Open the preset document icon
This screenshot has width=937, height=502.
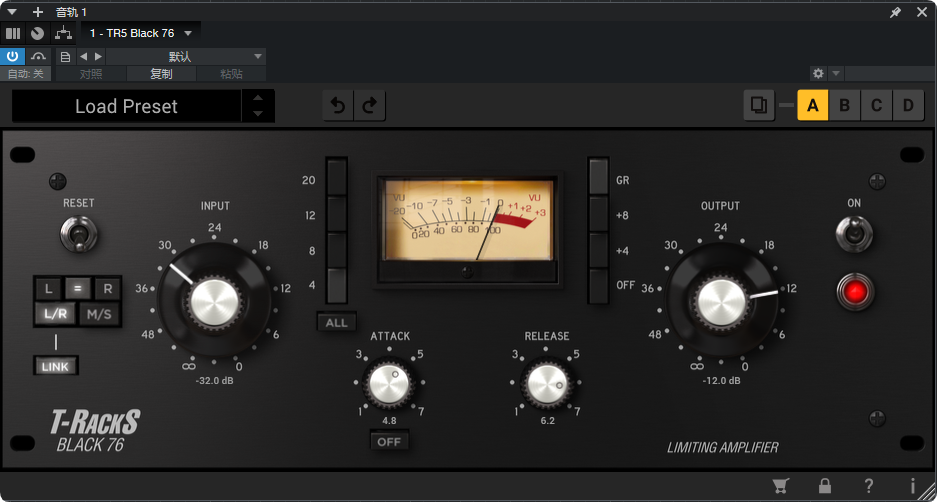[65, 57]
